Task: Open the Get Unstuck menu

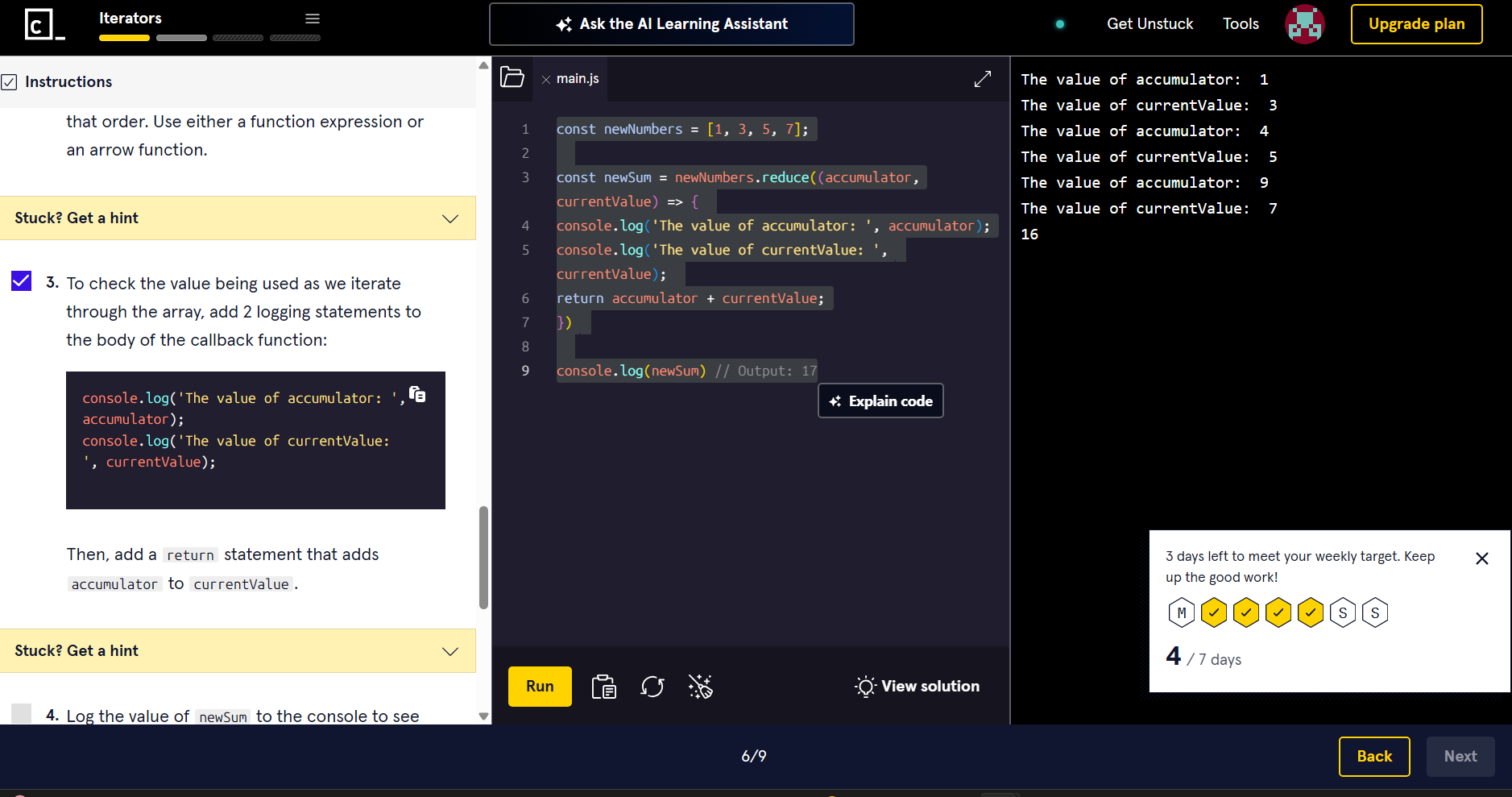Action: (1150, 24)
